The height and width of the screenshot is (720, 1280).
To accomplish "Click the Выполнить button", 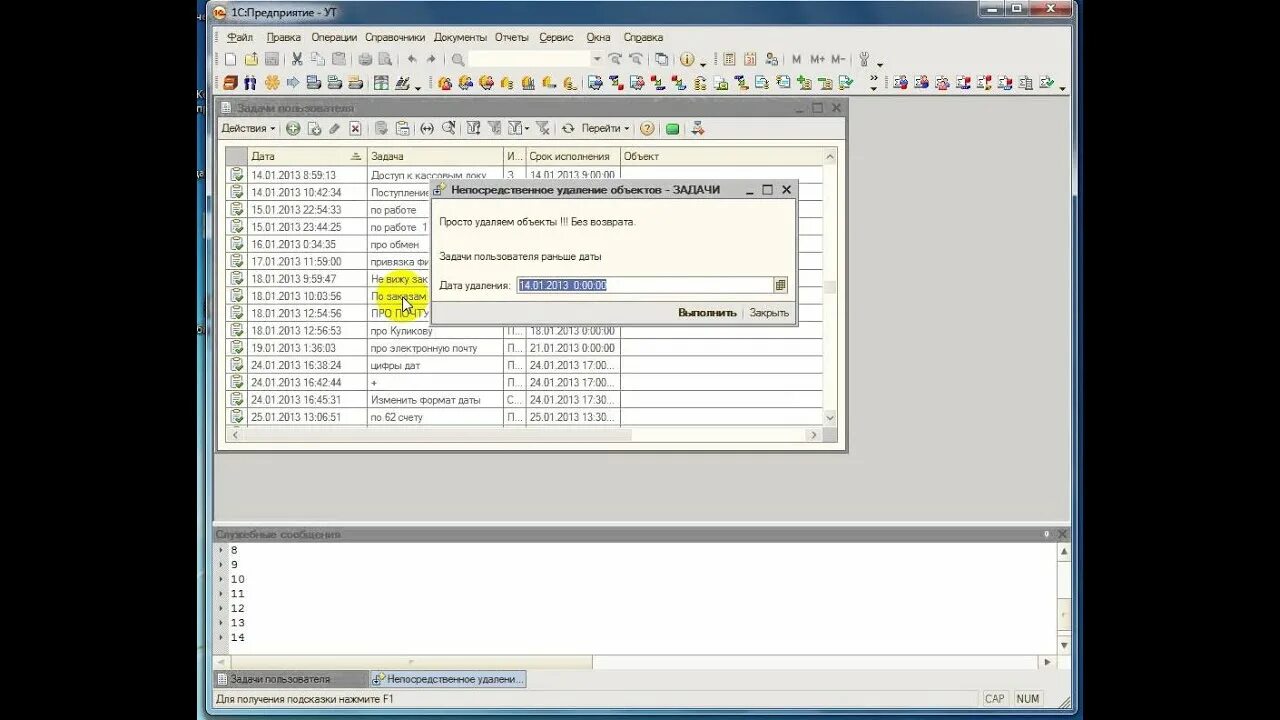I will pos(707,313).
